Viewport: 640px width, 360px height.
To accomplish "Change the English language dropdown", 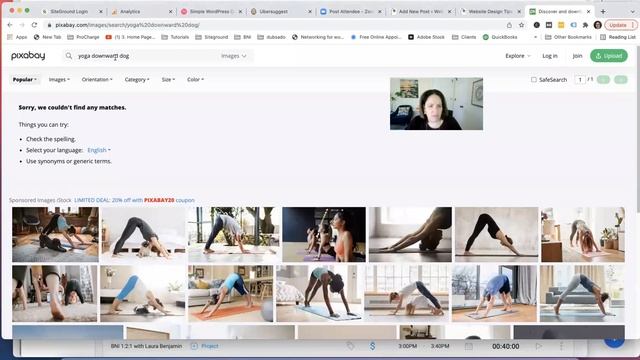I will pos(99,150).
